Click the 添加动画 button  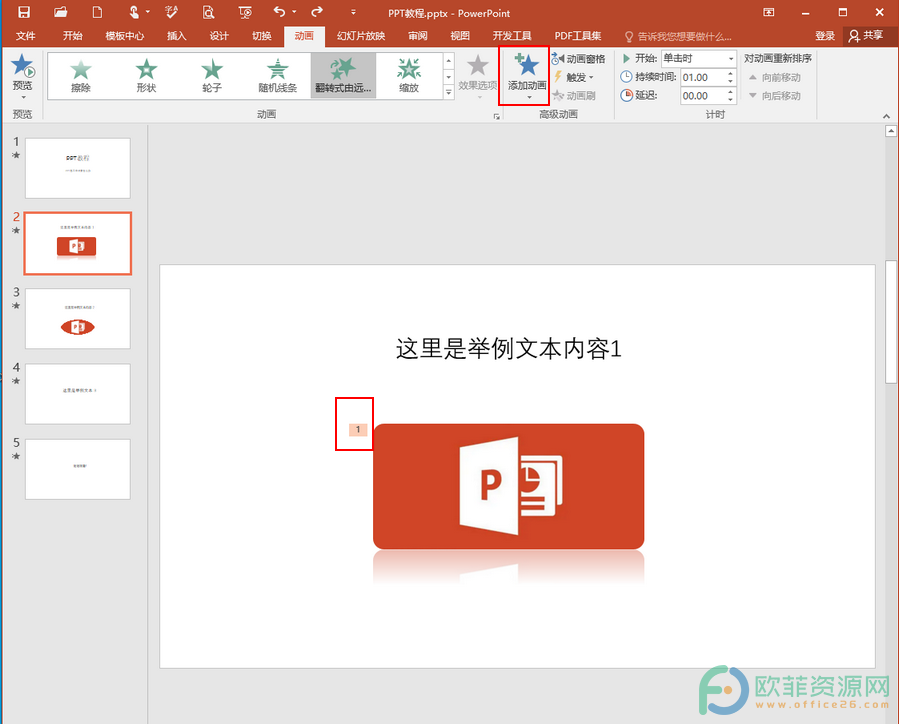[x=527, y=76]
